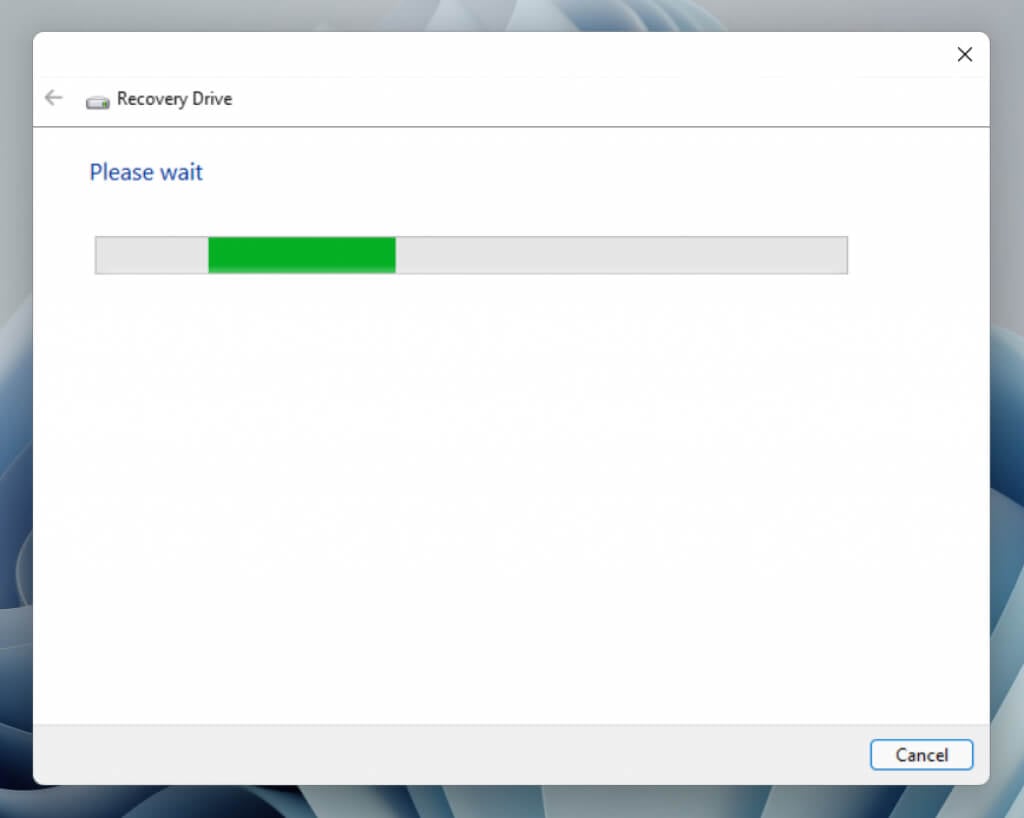Click wallpaper above the dialog window
Image resolution: width=1024 pixels, height=818 pixels.
[509, 14]
